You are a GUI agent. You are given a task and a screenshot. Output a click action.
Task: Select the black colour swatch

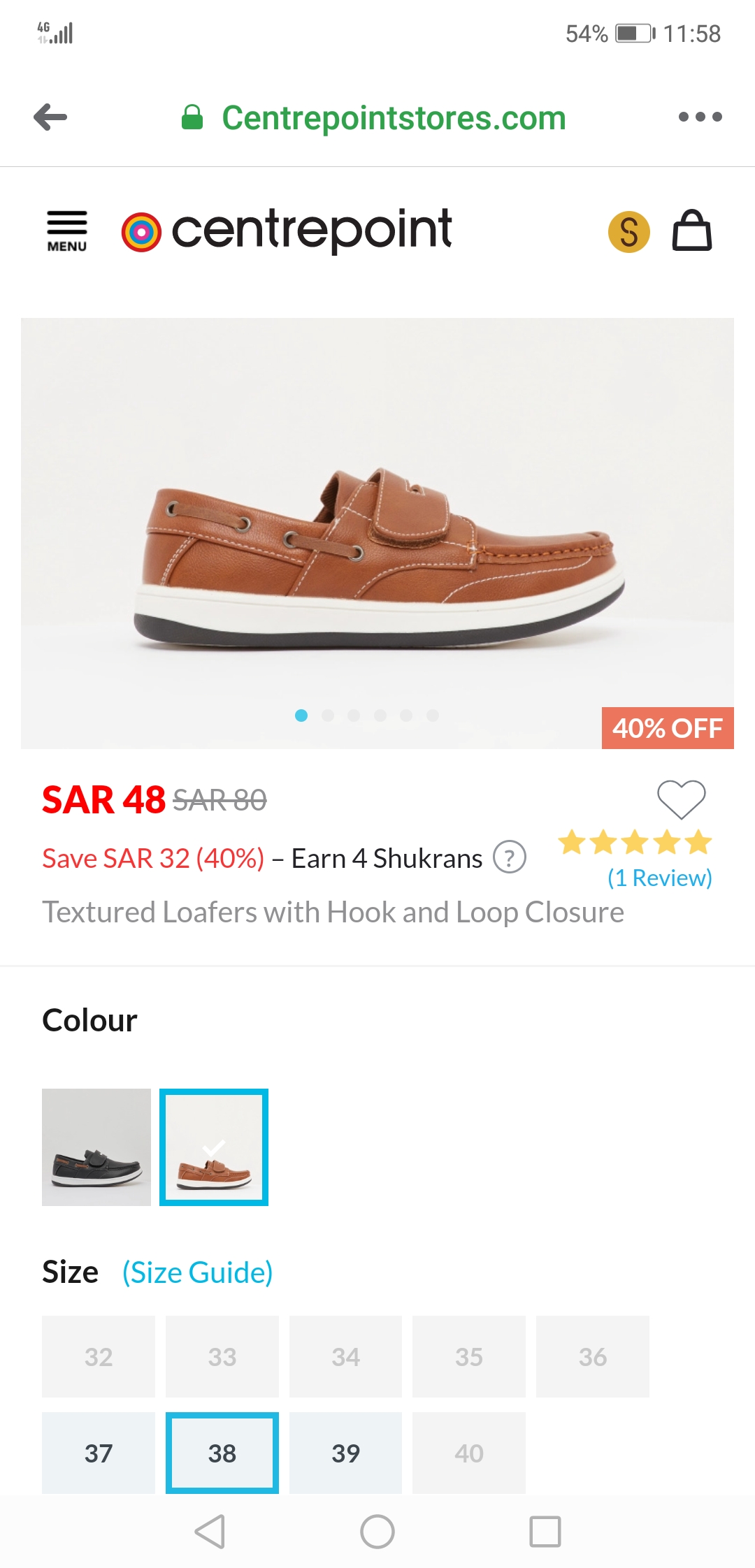[96, 1147]
